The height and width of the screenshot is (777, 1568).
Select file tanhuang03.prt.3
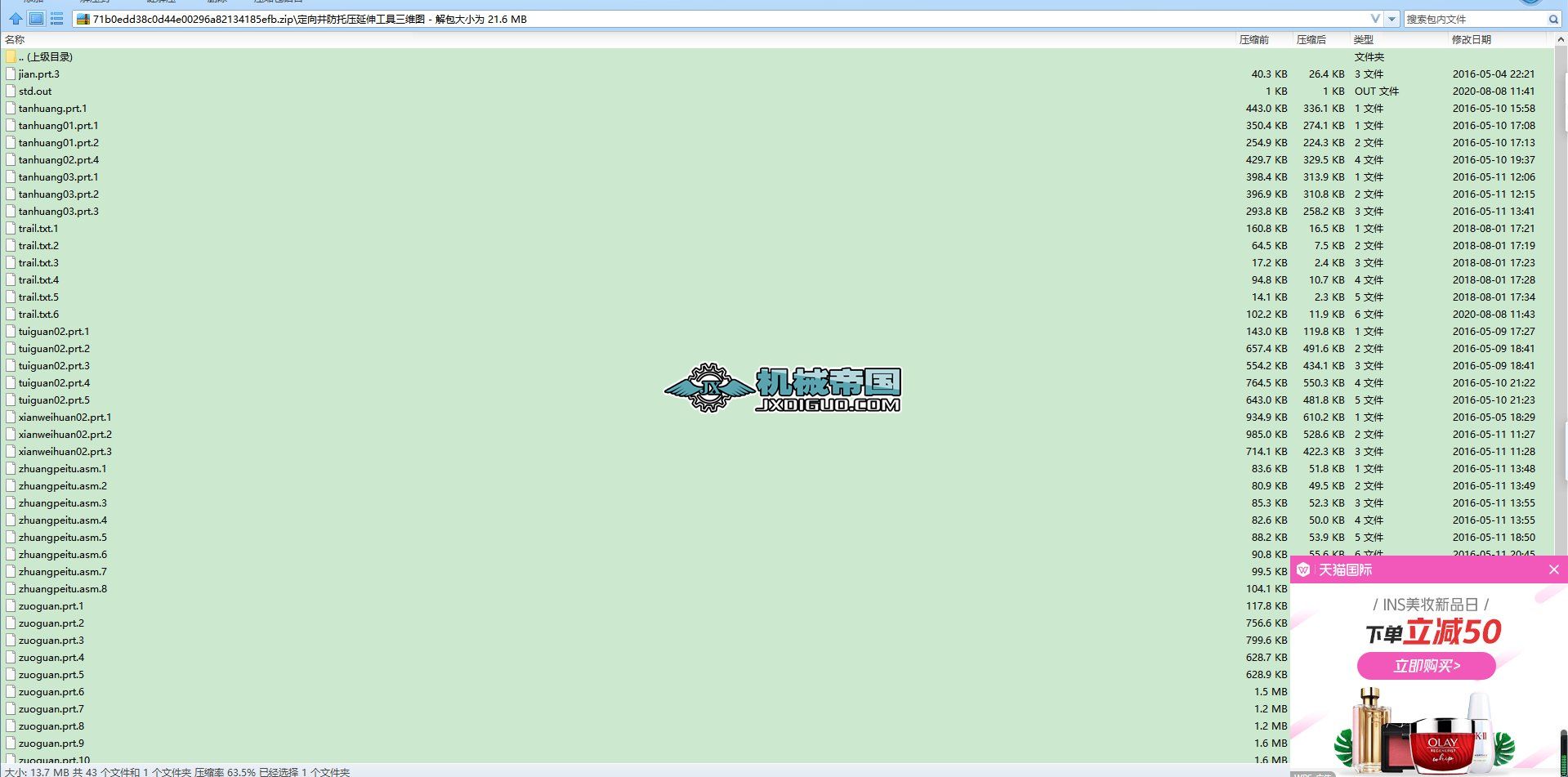click(58, 211)
